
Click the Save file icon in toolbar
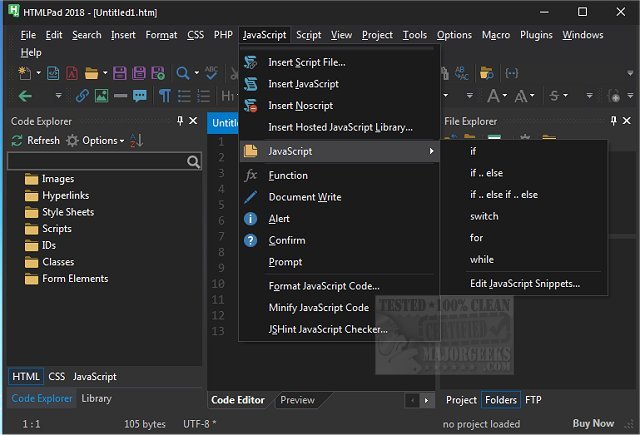click(x=118, y=73)
